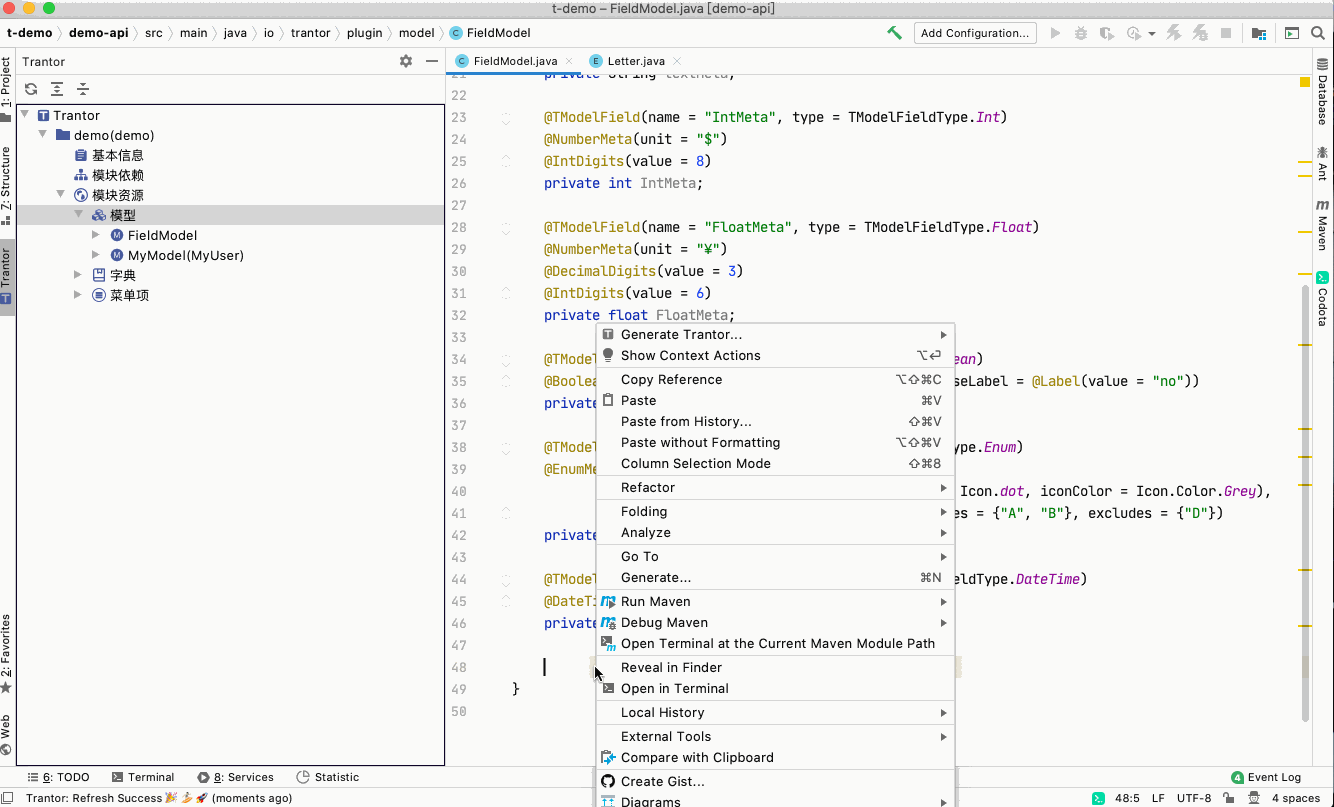
Task: Open Project Structure from the toolbar icon
Action: [1258, 33]
